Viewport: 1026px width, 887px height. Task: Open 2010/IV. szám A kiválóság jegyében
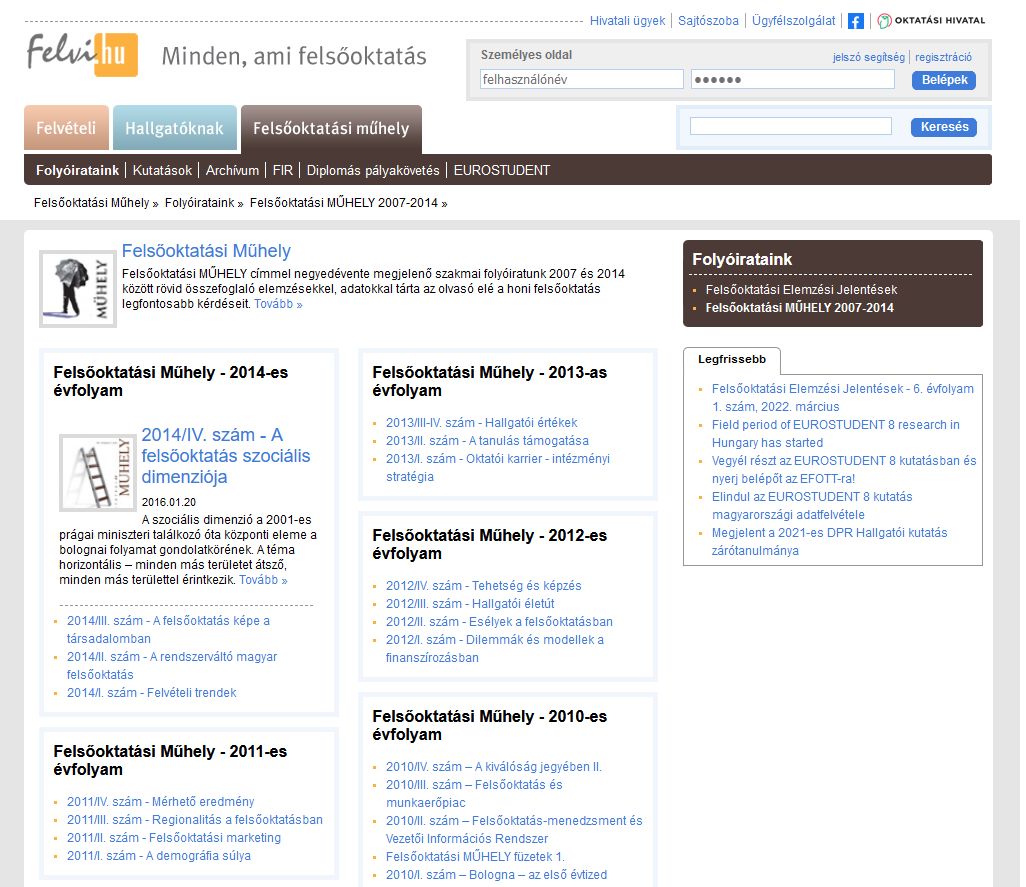tap(494, 767)
